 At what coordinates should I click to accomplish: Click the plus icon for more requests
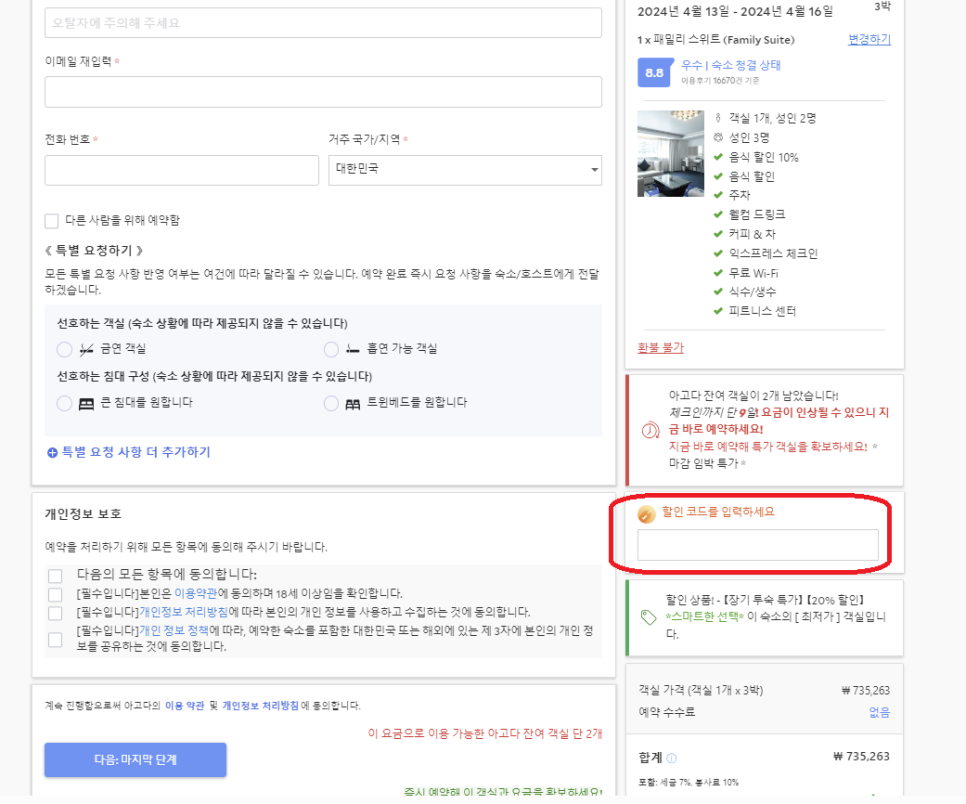(x=52, y=453)
